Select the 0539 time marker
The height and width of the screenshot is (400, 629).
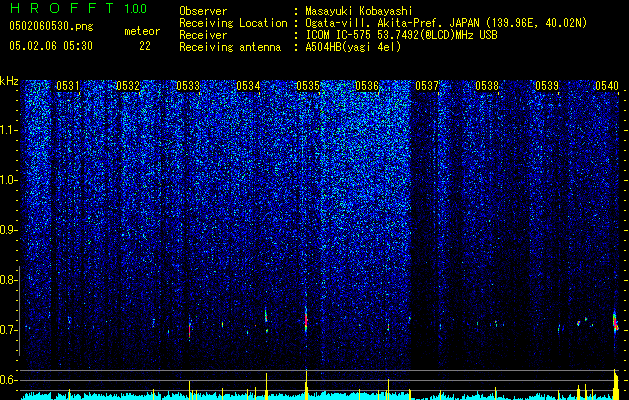coord(547,86)
